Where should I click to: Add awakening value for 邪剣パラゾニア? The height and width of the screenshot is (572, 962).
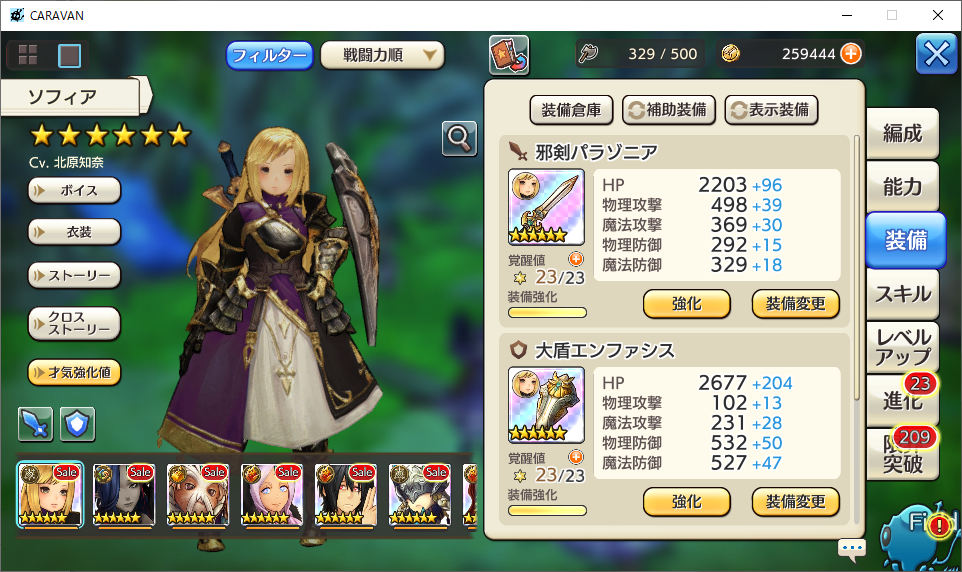pyautogui.click(x=576, y=259)
